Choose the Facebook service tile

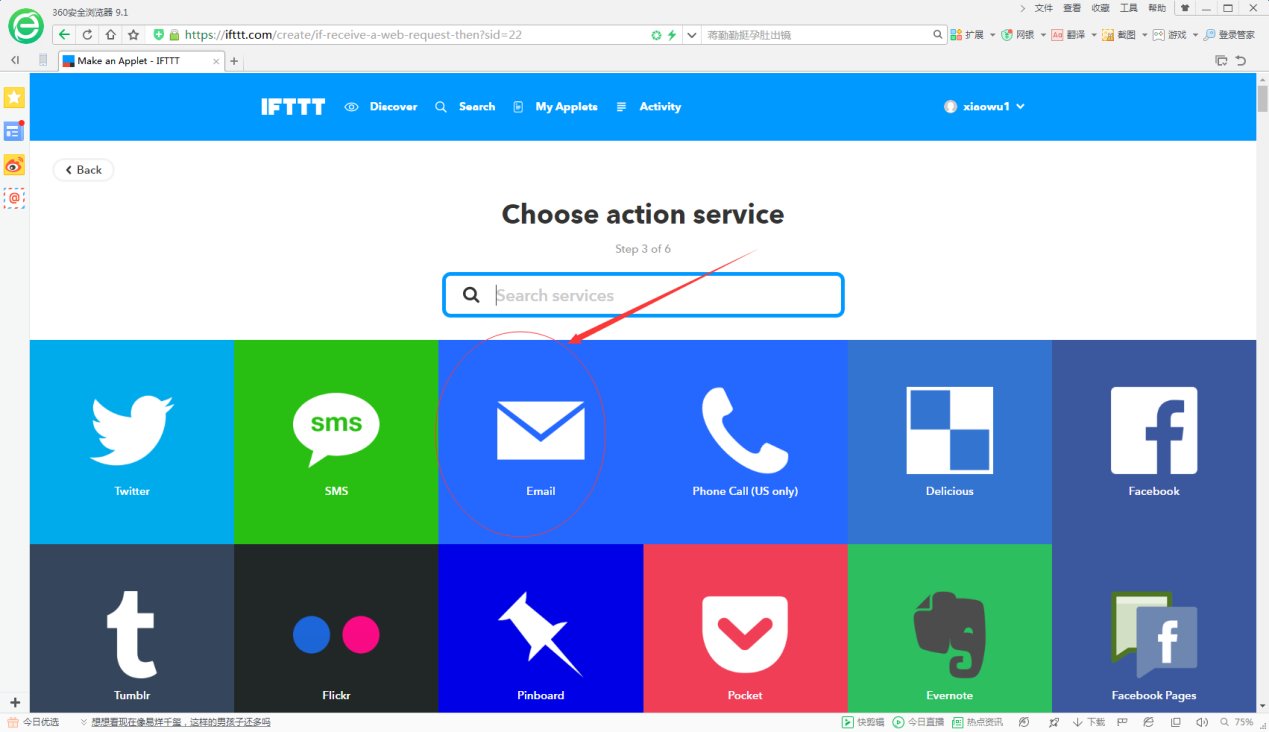pyautogui.click(x=1154, y=441)
